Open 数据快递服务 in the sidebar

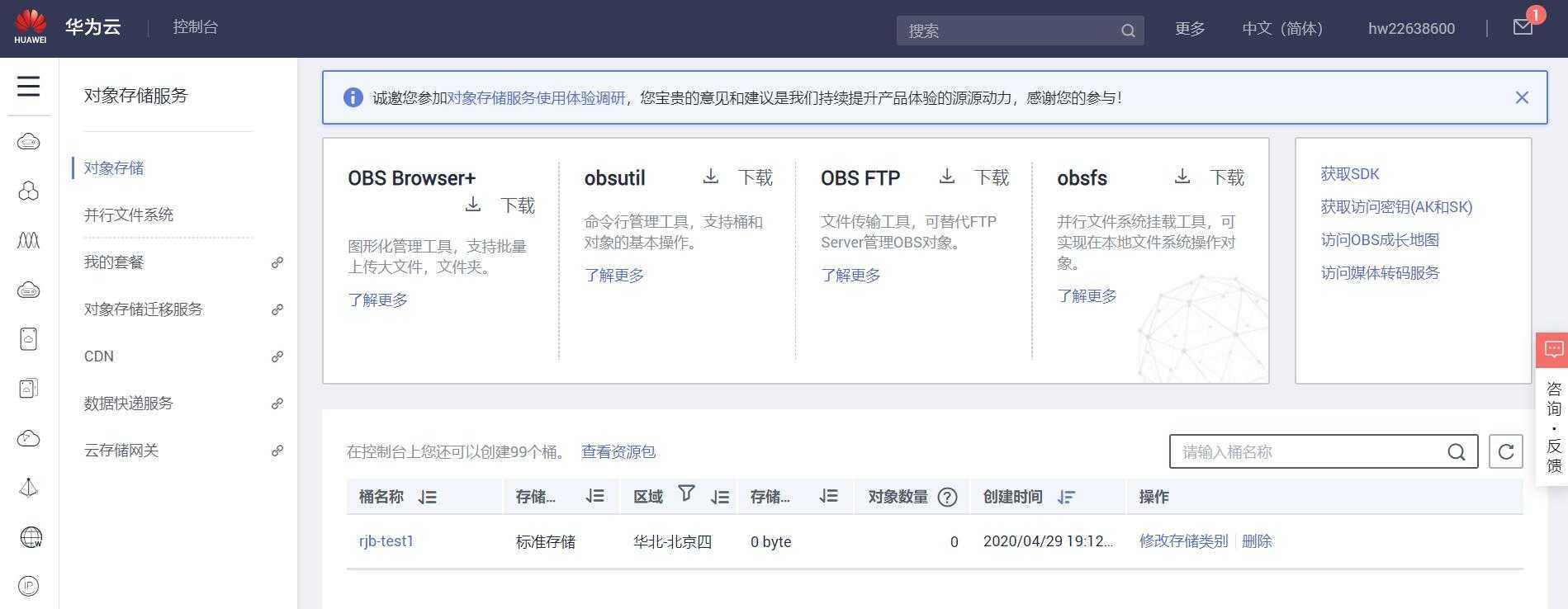coord(129,404)
